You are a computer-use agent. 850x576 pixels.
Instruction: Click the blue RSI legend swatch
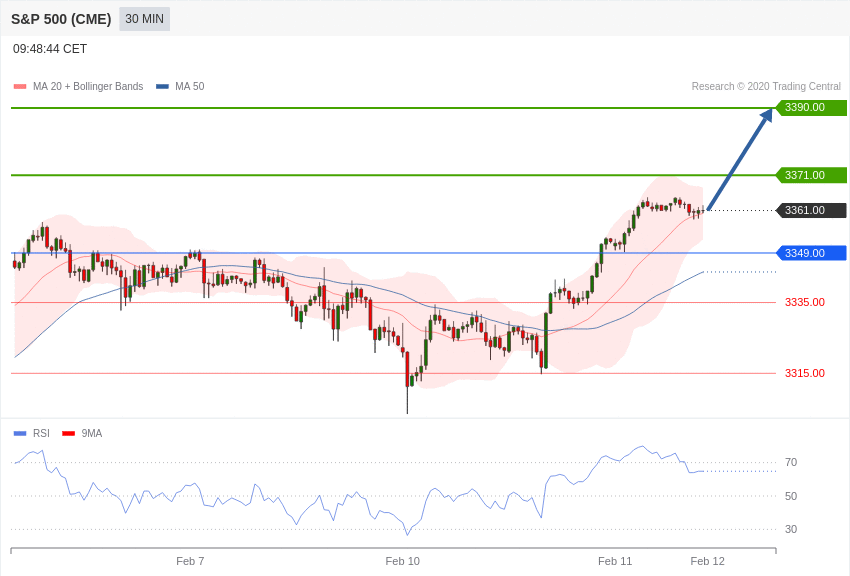[20, 433]
